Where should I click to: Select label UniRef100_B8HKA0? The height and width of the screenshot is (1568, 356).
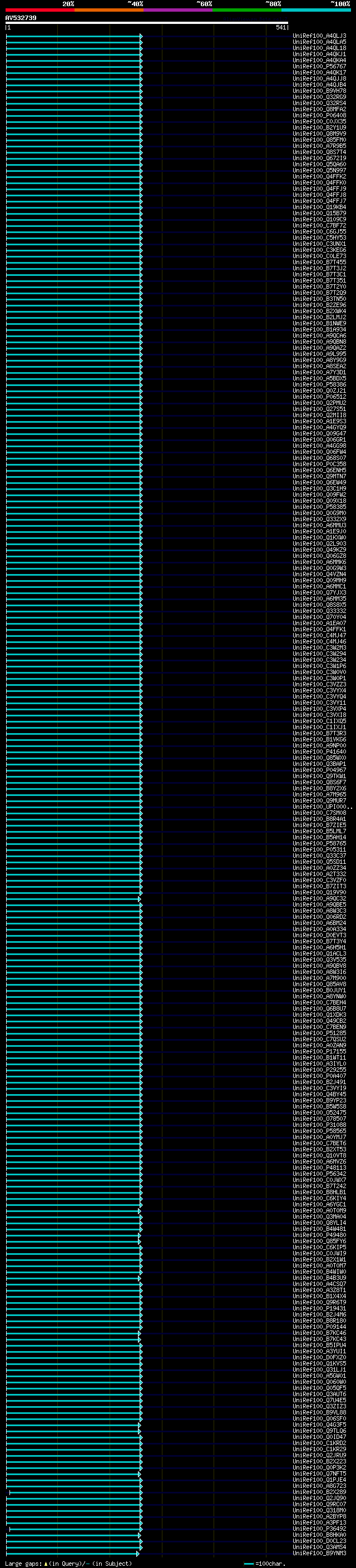point(319,1535)
